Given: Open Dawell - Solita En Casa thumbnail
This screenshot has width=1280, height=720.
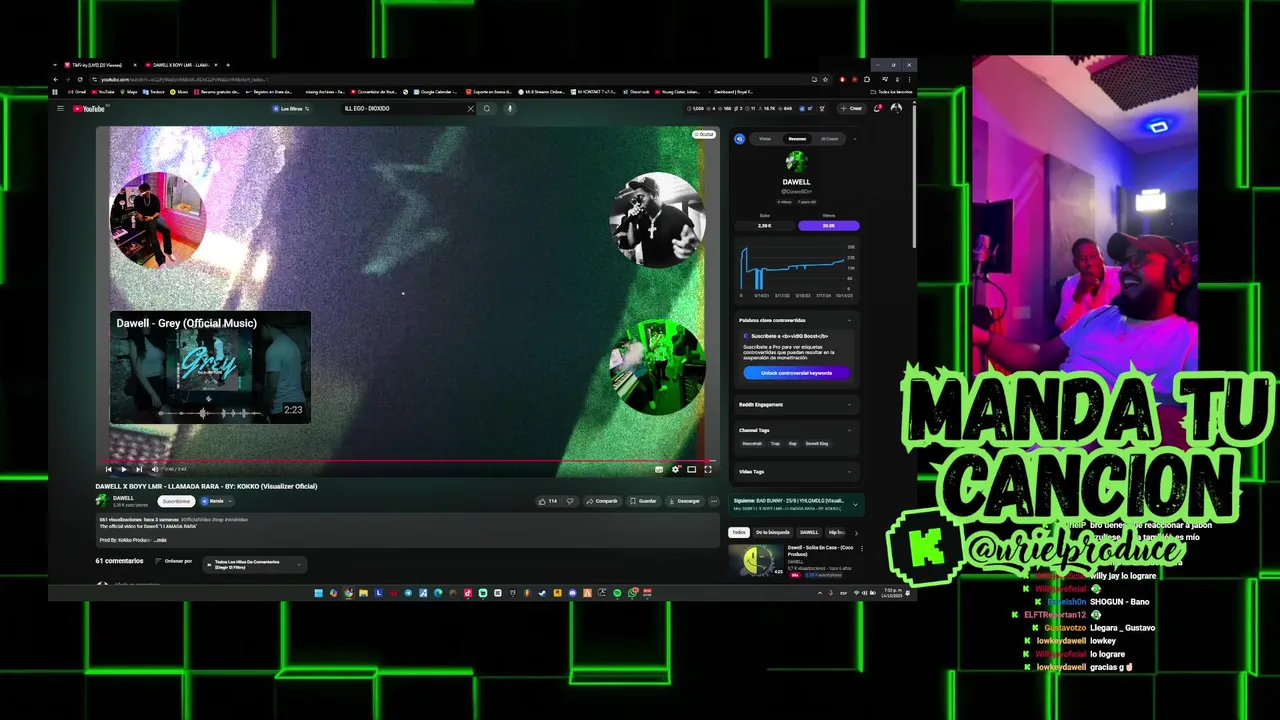Looking at the screenshot, I should click(x=756, y=561).
